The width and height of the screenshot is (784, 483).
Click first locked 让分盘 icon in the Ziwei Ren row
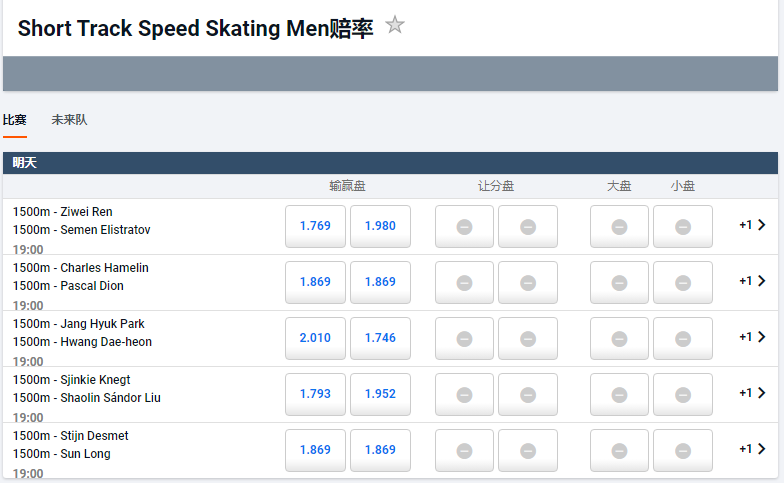pyautogui.click(x=464, y=227)
